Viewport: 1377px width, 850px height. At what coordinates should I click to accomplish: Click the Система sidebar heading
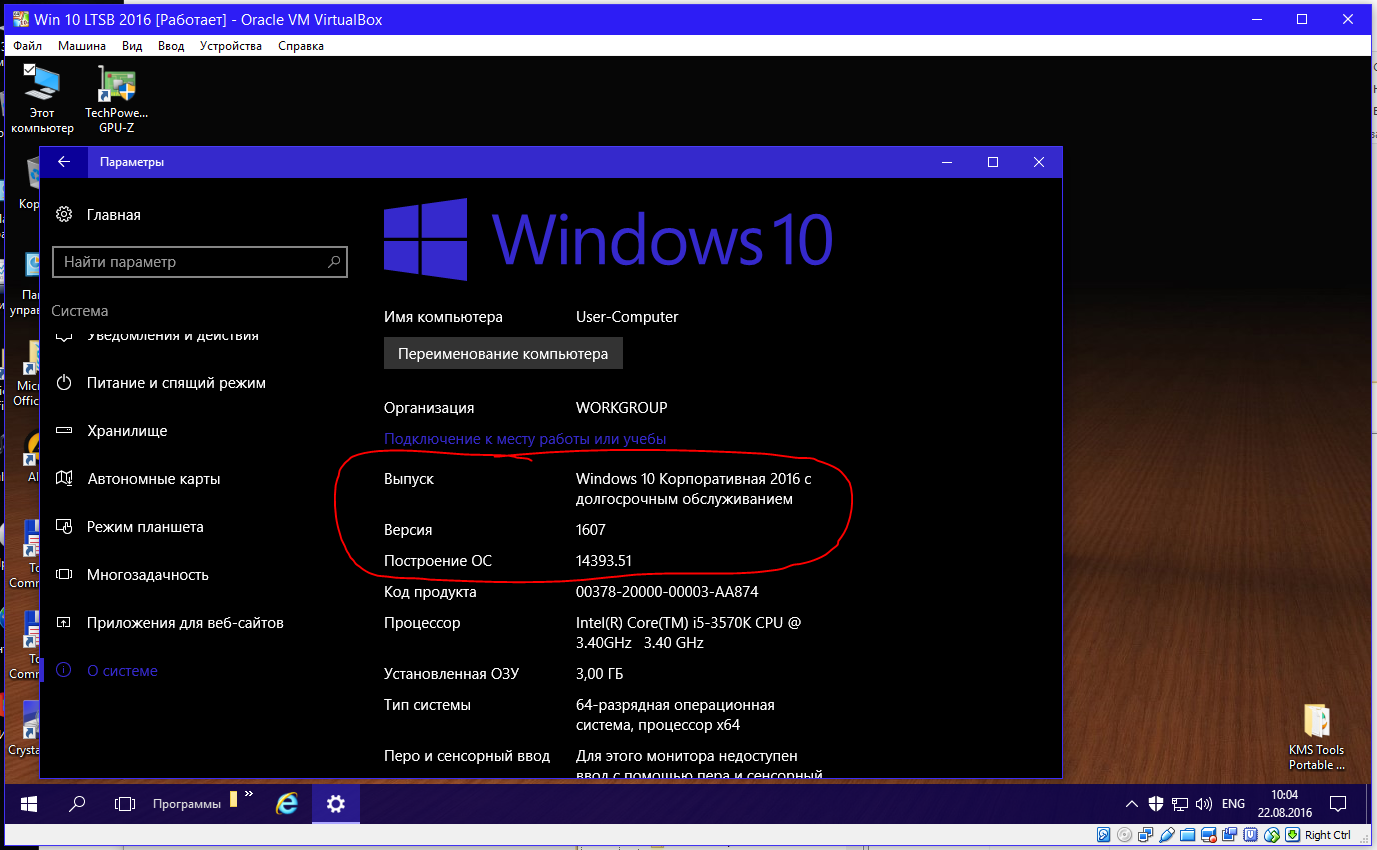coord(80,311)
